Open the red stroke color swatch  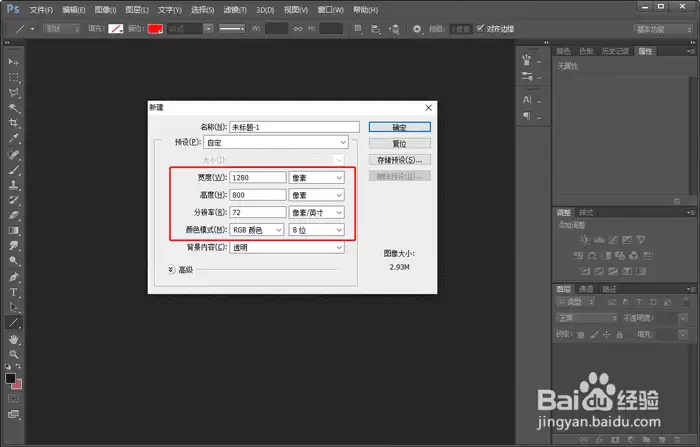click(x=155, y=29)
